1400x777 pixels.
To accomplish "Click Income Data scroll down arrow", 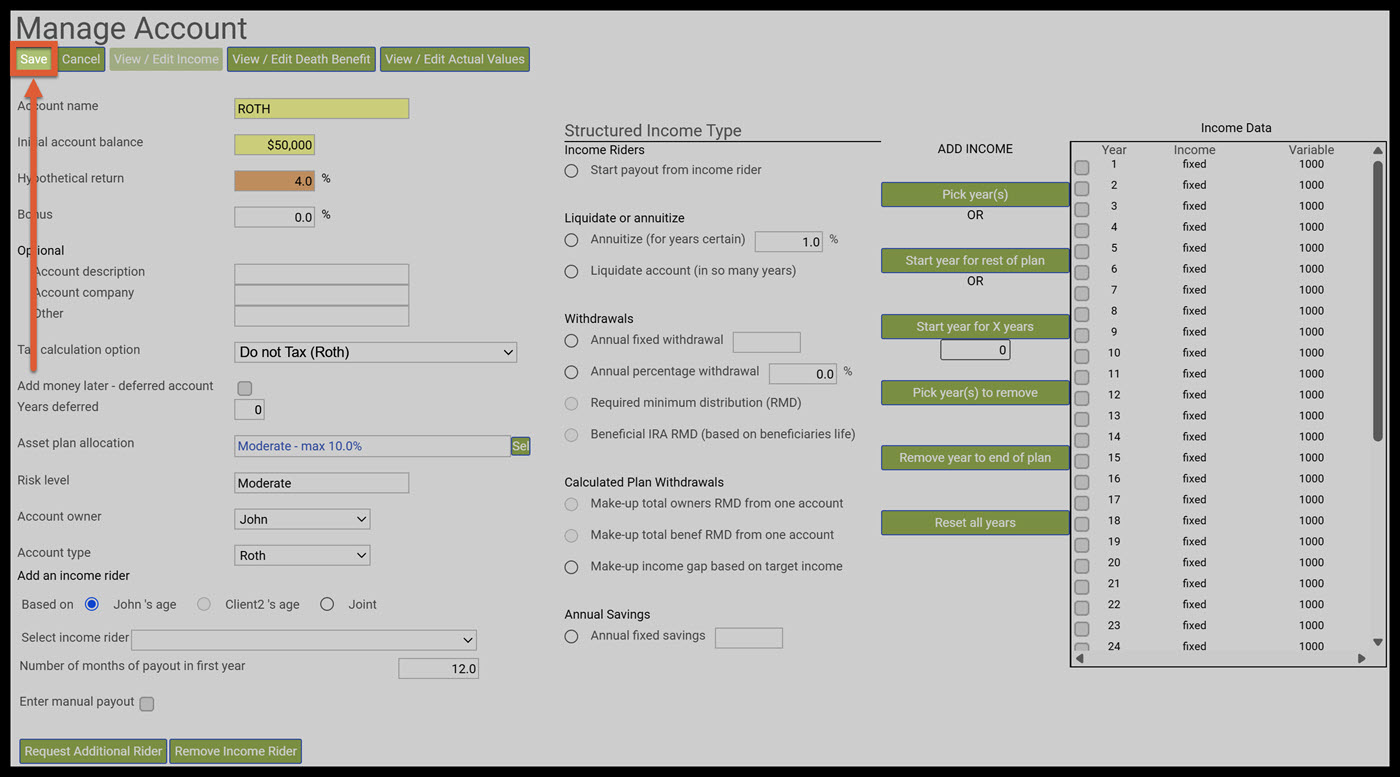I will point(1377,643).
